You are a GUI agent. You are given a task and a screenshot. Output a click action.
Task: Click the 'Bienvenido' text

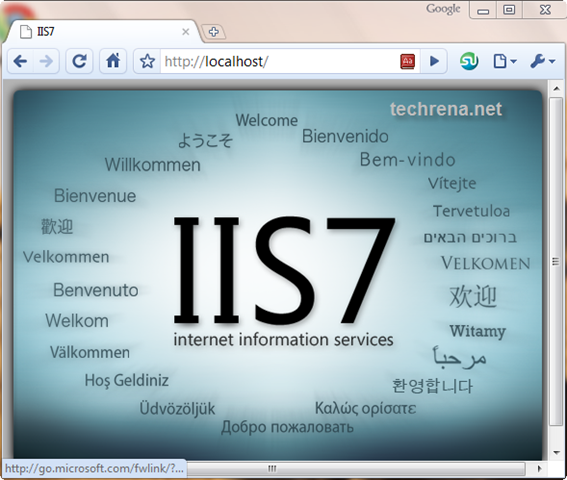[x=345, y=136]
